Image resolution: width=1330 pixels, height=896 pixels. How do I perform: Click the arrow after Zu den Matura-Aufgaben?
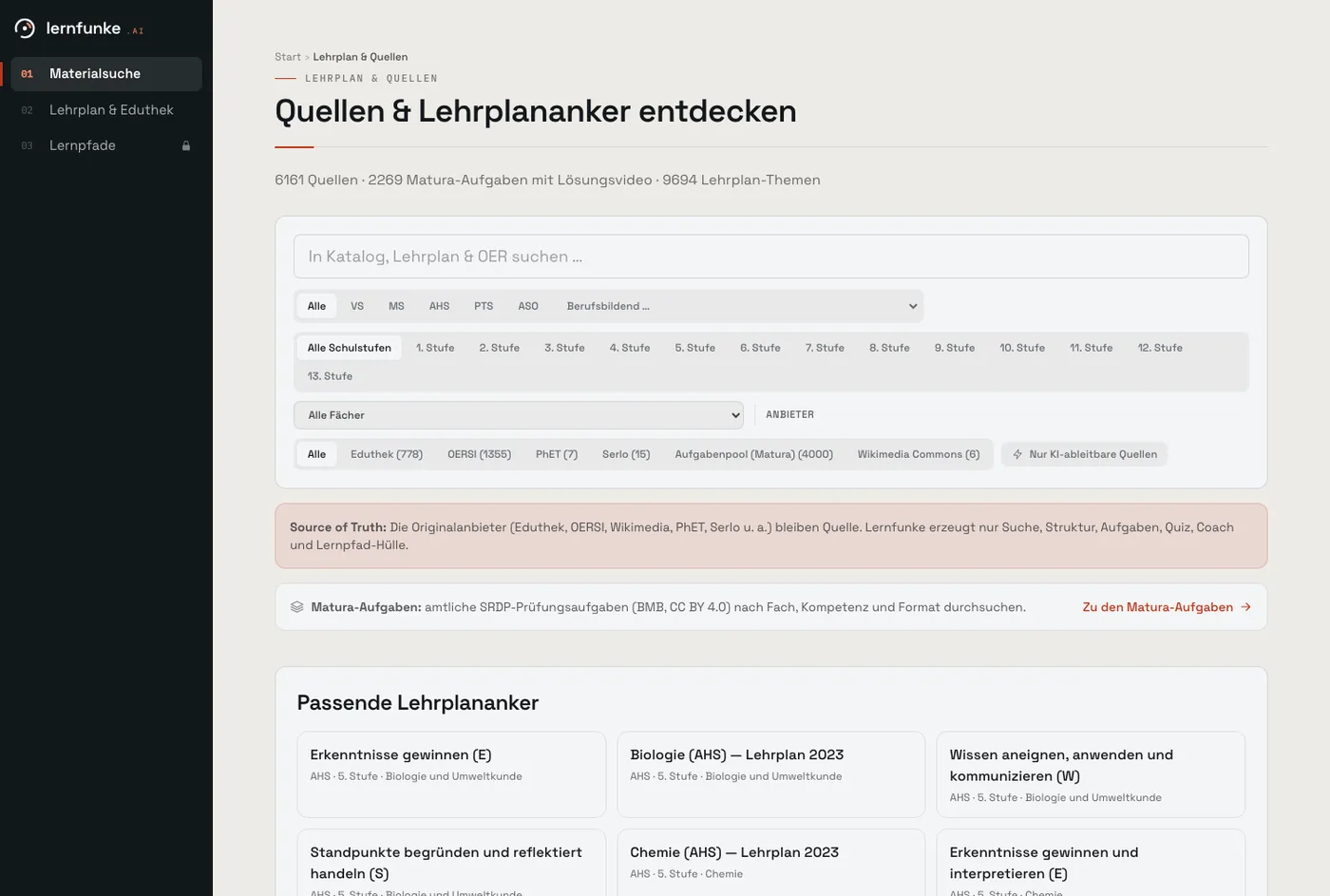pyautogui.click(x=1245, y=607)
